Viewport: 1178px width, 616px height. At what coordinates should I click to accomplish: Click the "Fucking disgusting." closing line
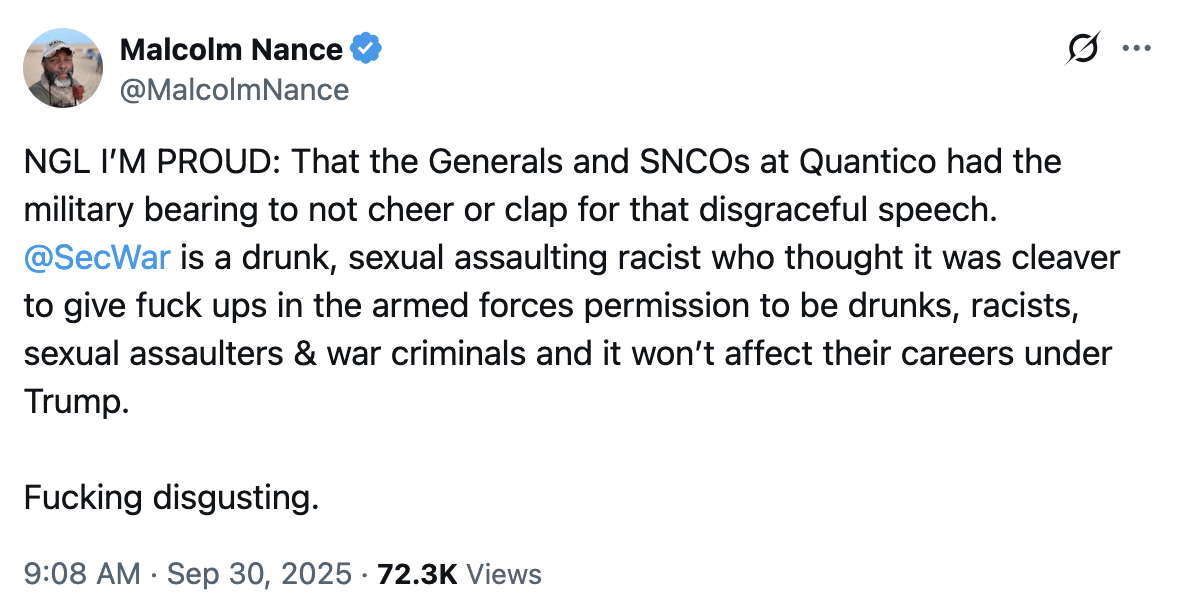point(171,497)
